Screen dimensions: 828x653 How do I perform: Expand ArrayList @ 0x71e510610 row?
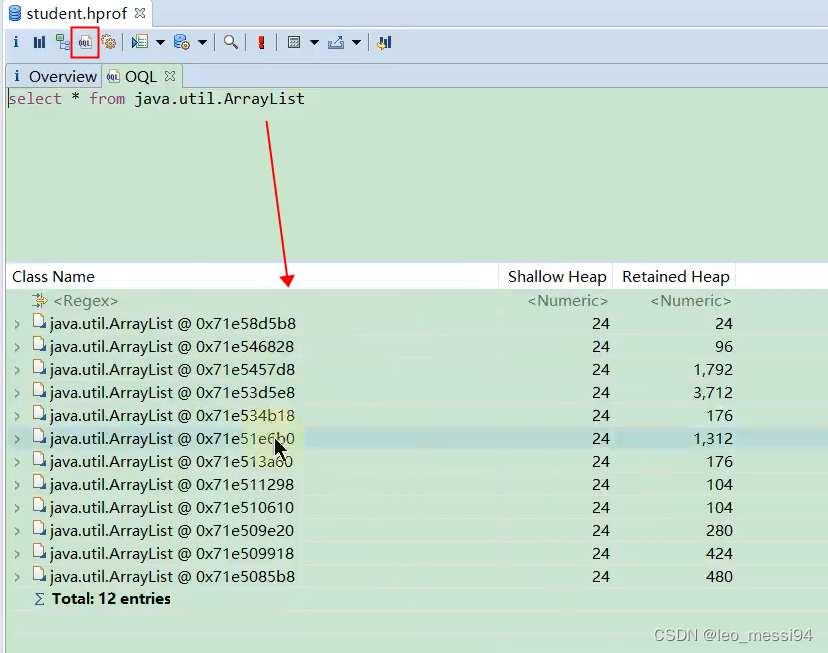(17, 508)
